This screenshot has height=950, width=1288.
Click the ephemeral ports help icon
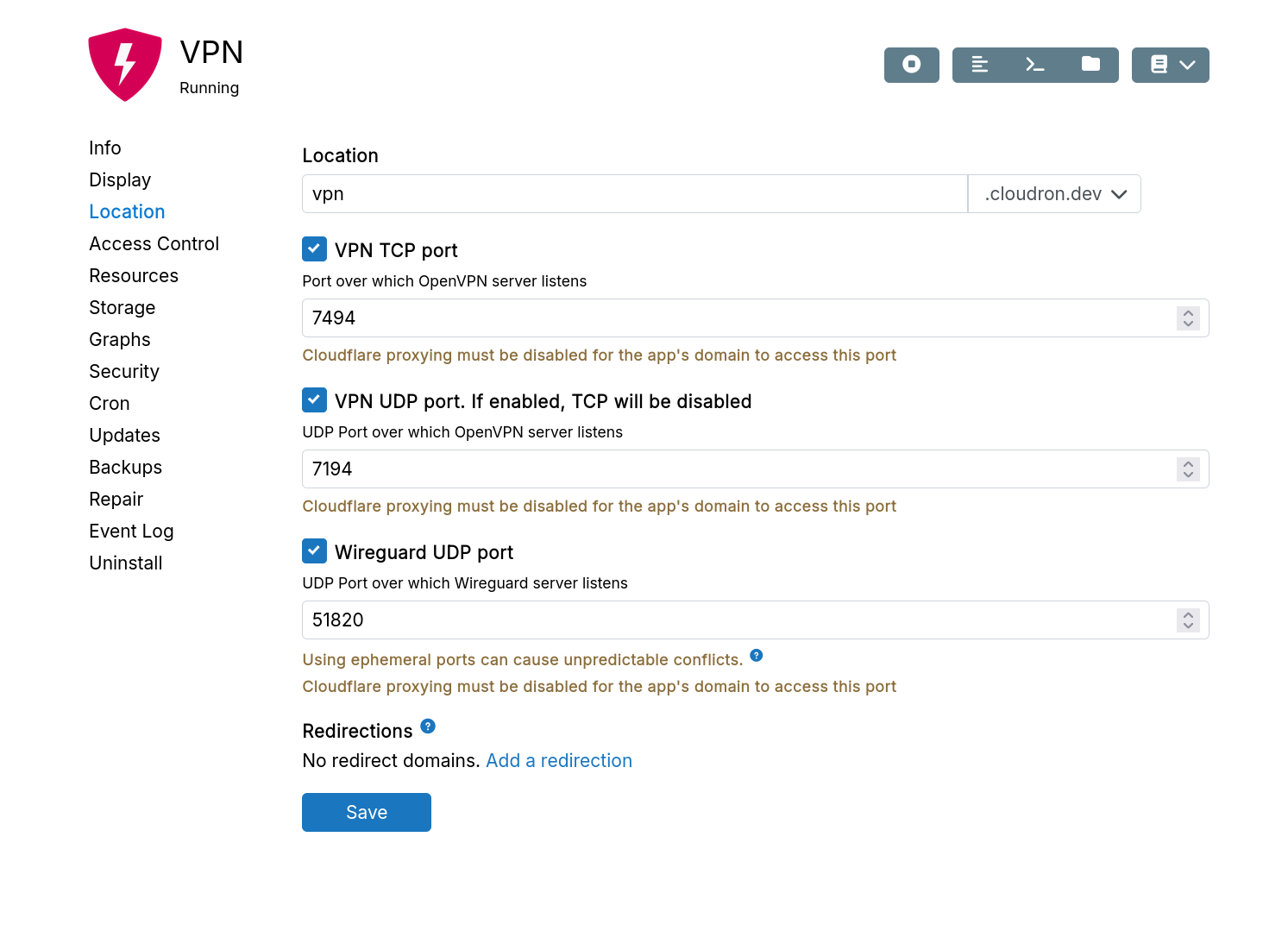[x=757, y=656]
